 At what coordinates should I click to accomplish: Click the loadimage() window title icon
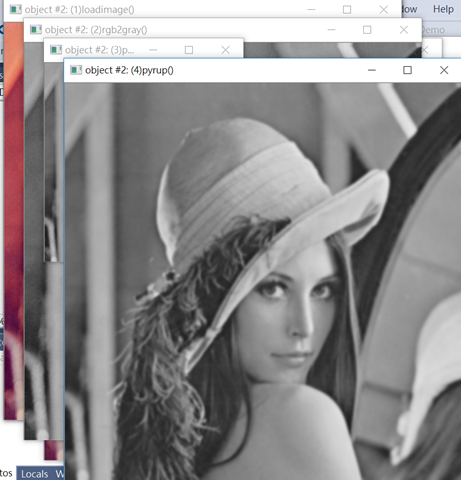(15, 9)
